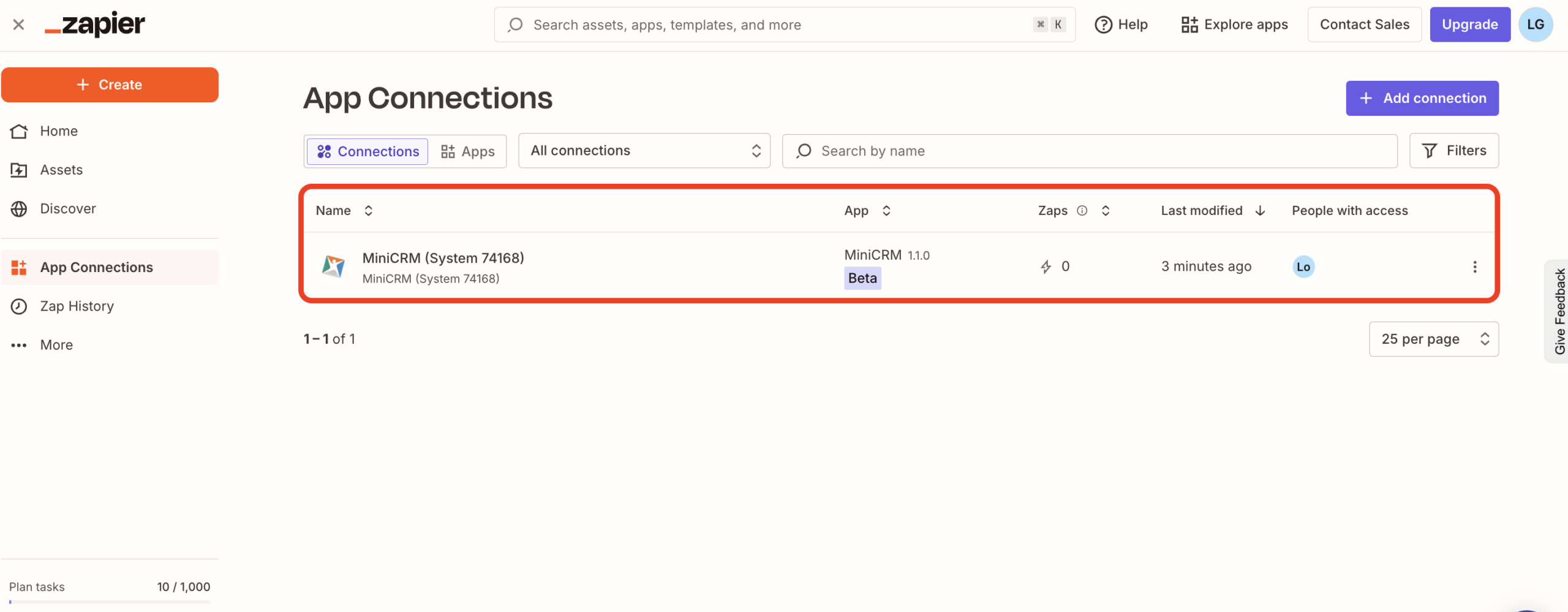Viewport: 1568px width, 612px height.
Task: Click the Zapier logo
Action: [95, 25]
